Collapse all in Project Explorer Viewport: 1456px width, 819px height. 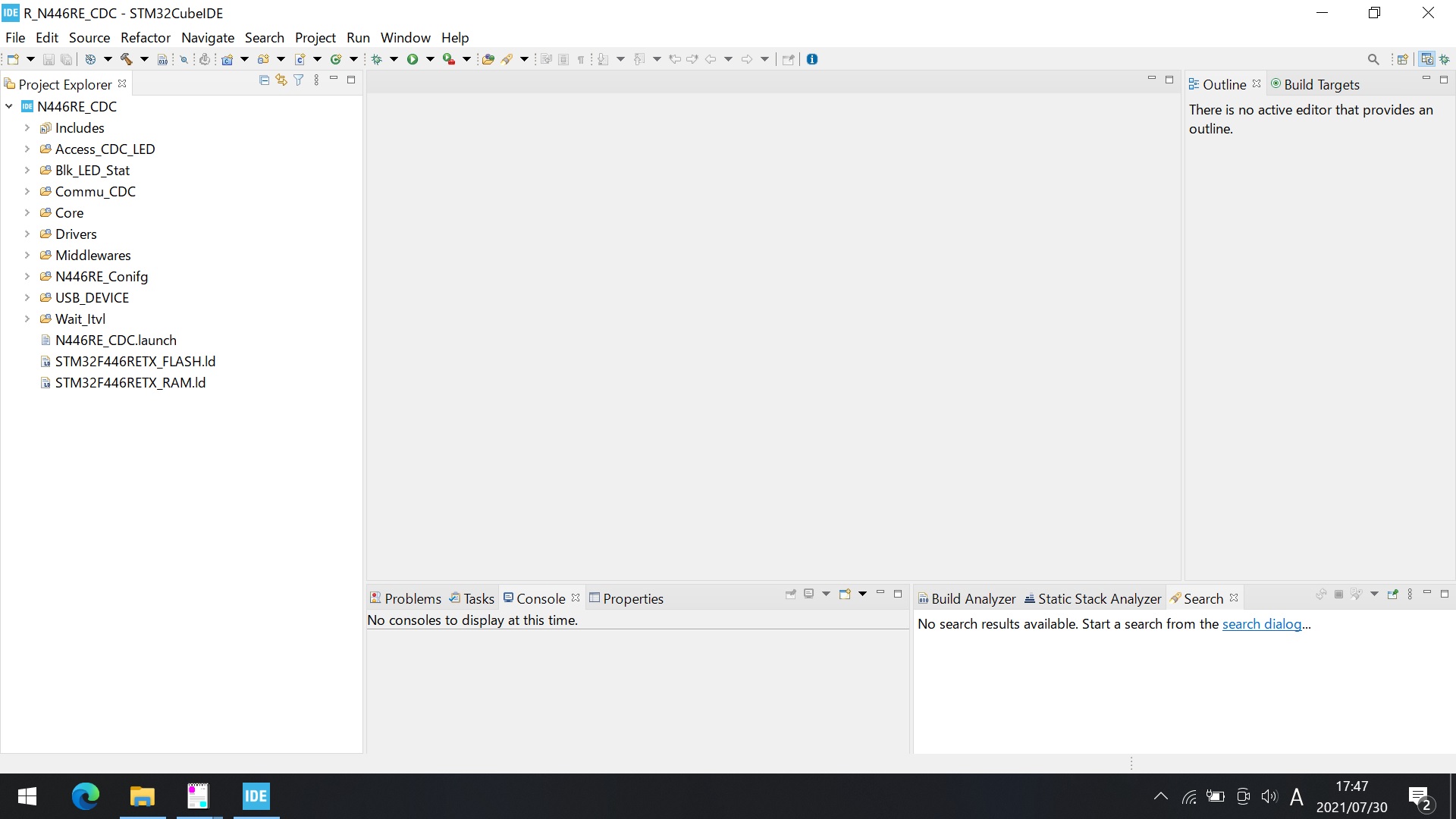point(264,80)
